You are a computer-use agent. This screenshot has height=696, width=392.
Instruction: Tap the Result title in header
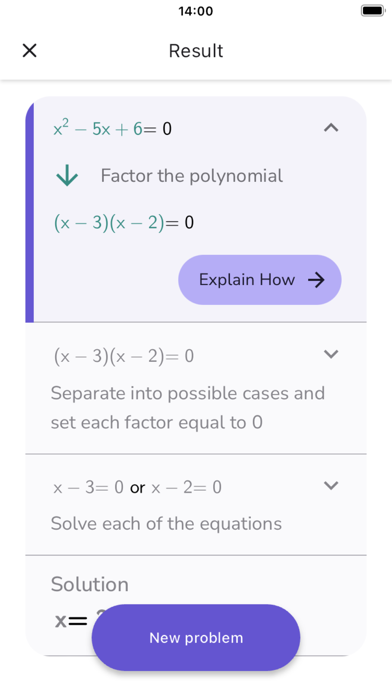(196, 51)
